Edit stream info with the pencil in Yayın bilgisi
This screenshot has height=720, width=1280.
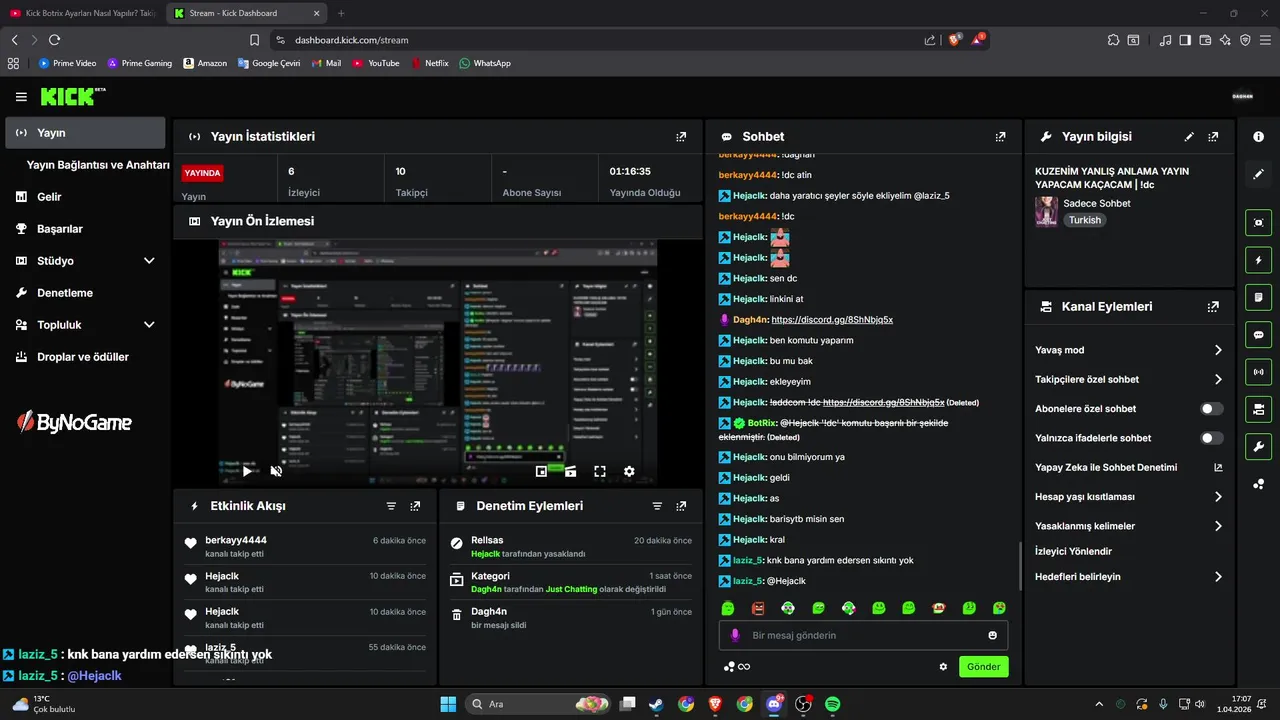tap(1189, 137)
